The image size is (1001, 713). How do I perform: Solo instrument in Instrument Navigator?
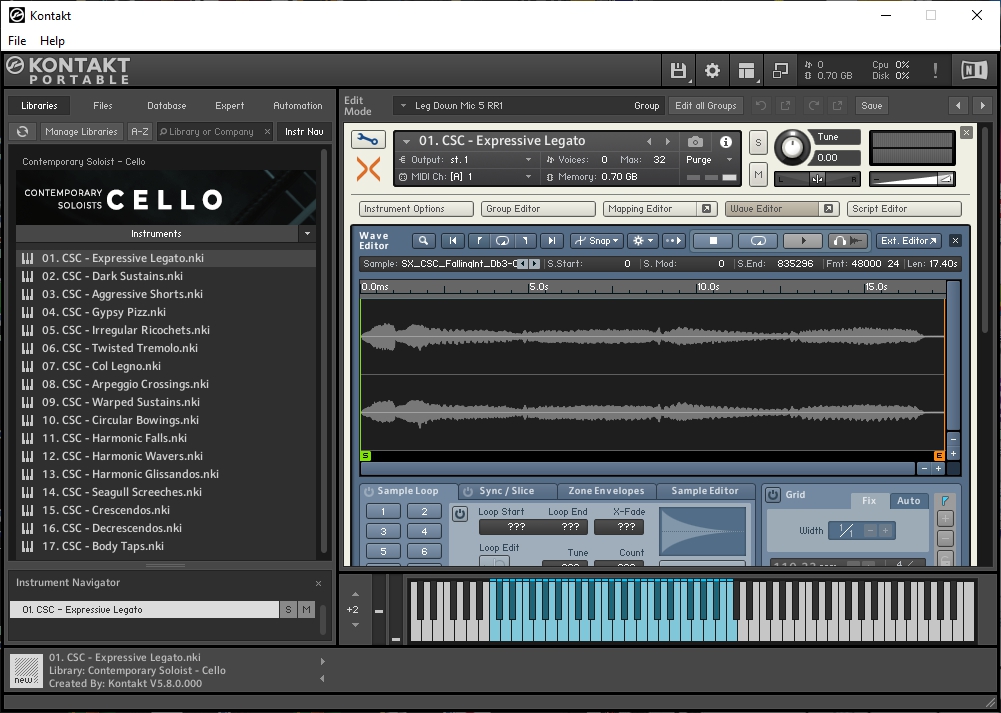(288, 610)
